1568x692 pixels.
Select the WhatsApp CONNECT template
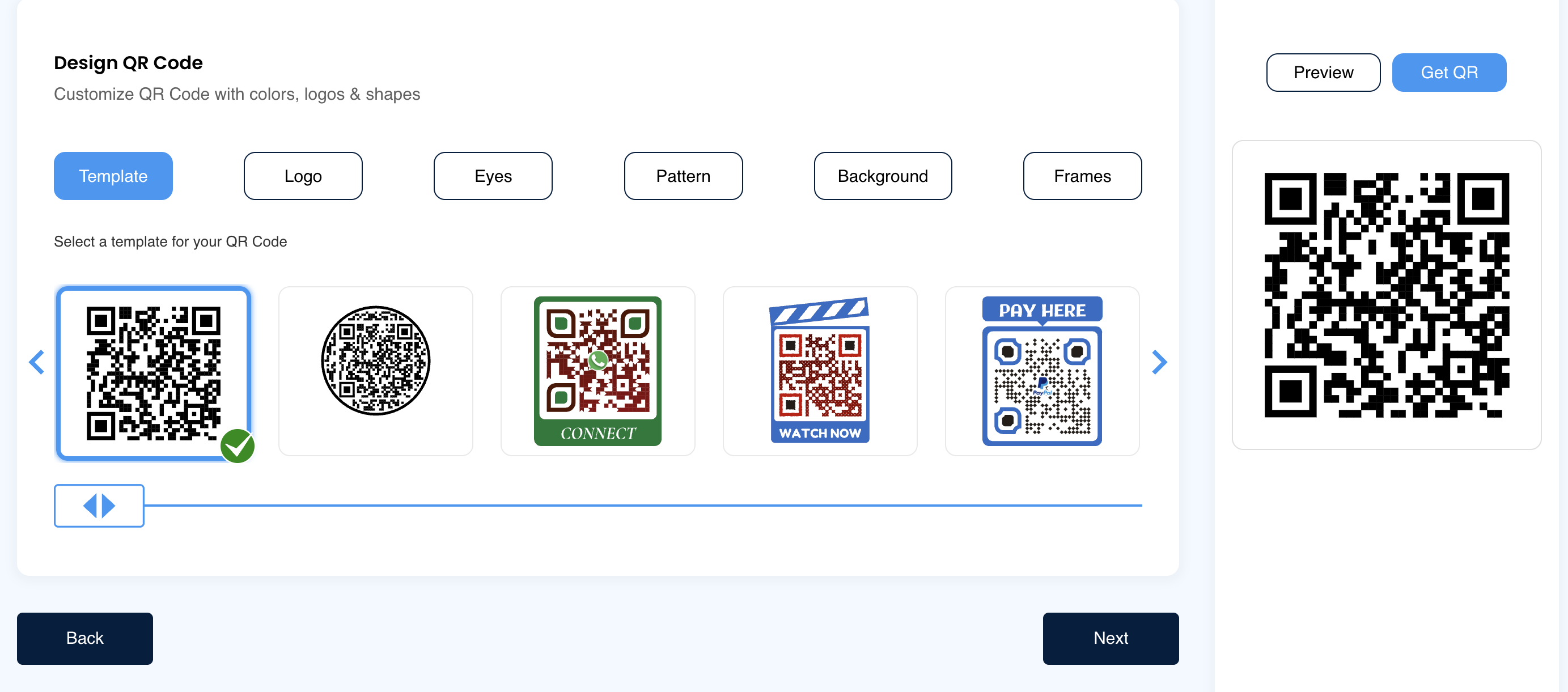[x=597, y=371]
